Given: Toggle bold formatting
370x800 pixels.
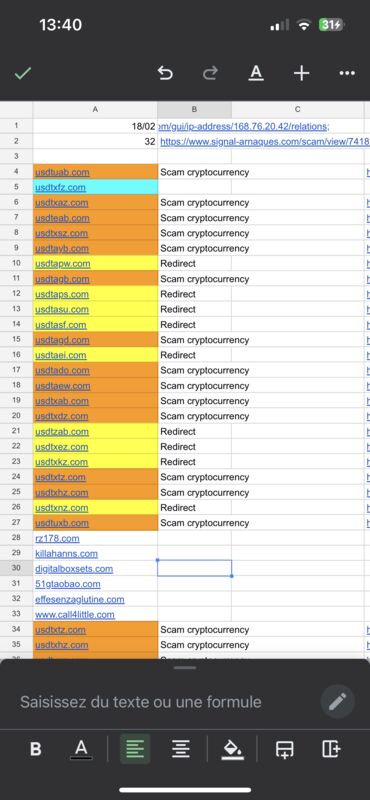Looking at the screenshot, I should 36,749.
